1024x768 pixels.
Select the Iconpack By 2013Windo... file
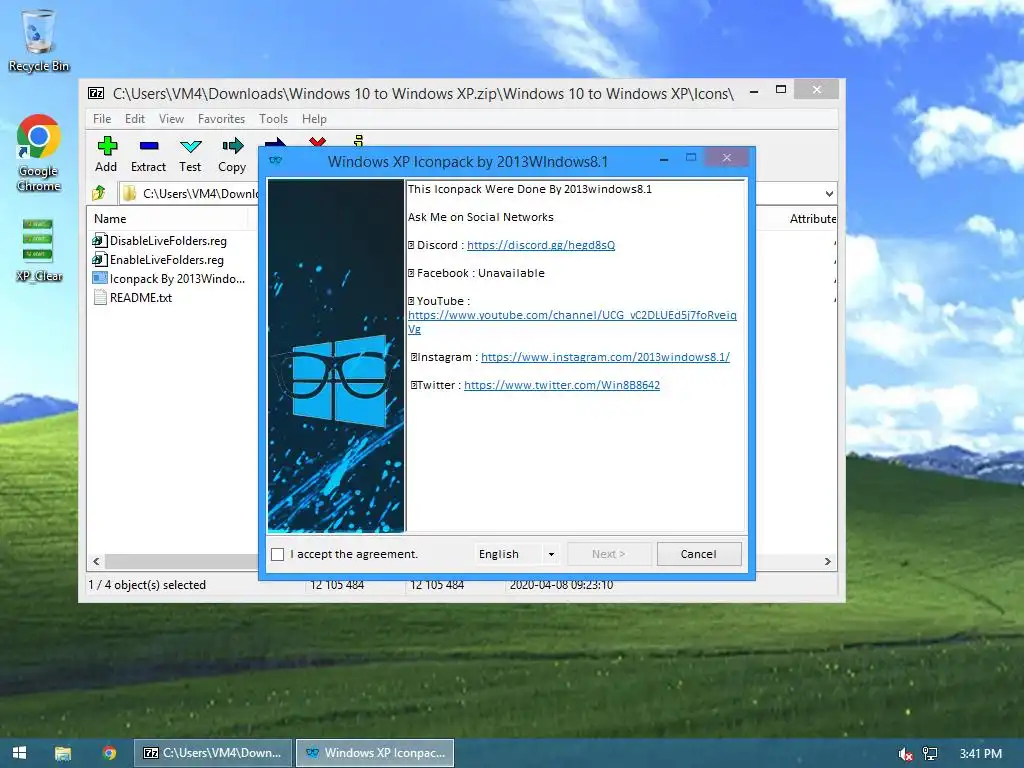pyautogui.click(x=170, y=279)
